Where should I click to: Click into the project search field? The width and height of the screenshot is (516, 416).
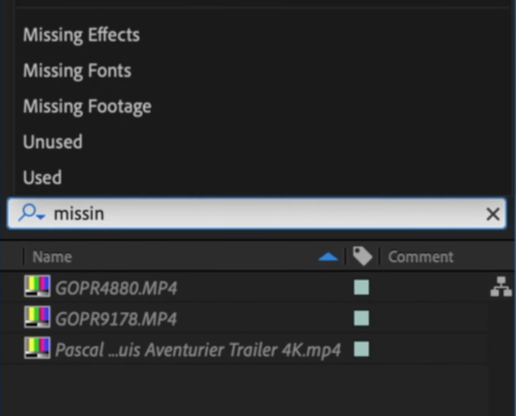tap(257, 213)
